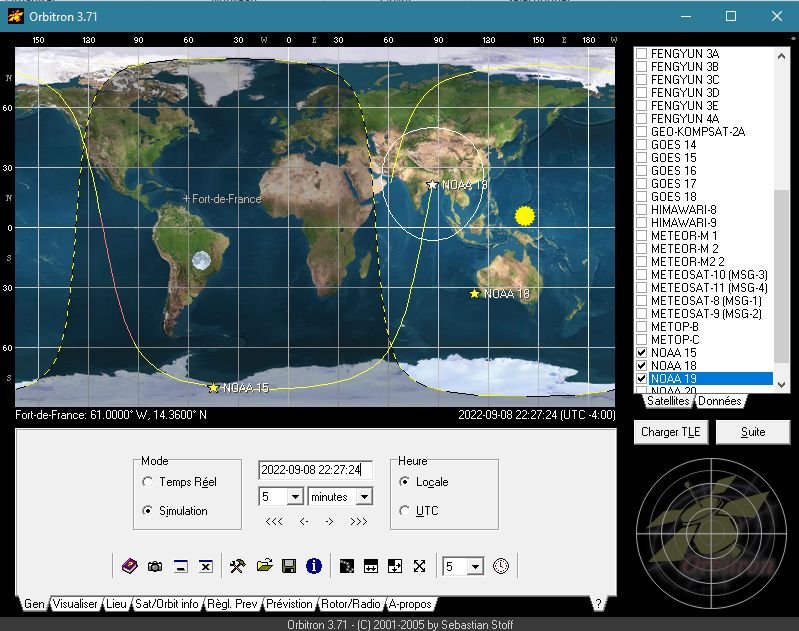Image resolution: width=799 pixels, height=631 pixels.
Task: Uncheck the NOAA 19 satellite checkbox
Action: tap(642, 379)
